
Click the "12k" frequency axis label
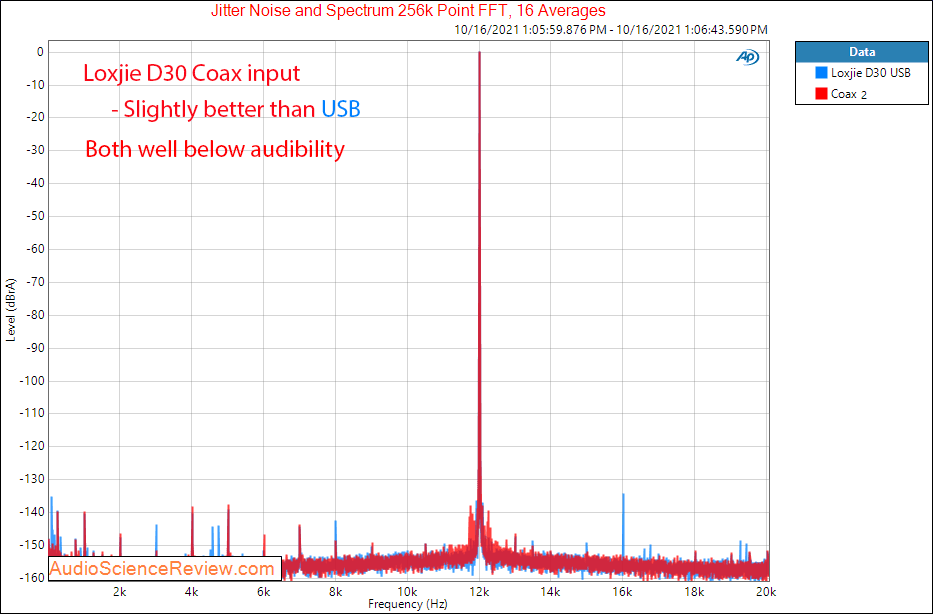click(x=479, y=592)
